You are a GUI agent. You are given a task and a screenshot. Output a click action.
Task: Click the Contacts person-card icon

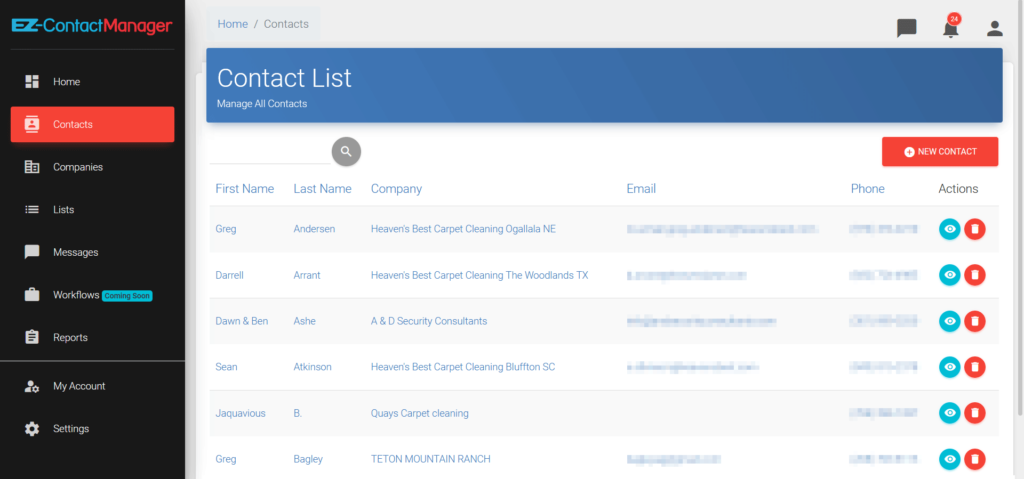point(32,124)
